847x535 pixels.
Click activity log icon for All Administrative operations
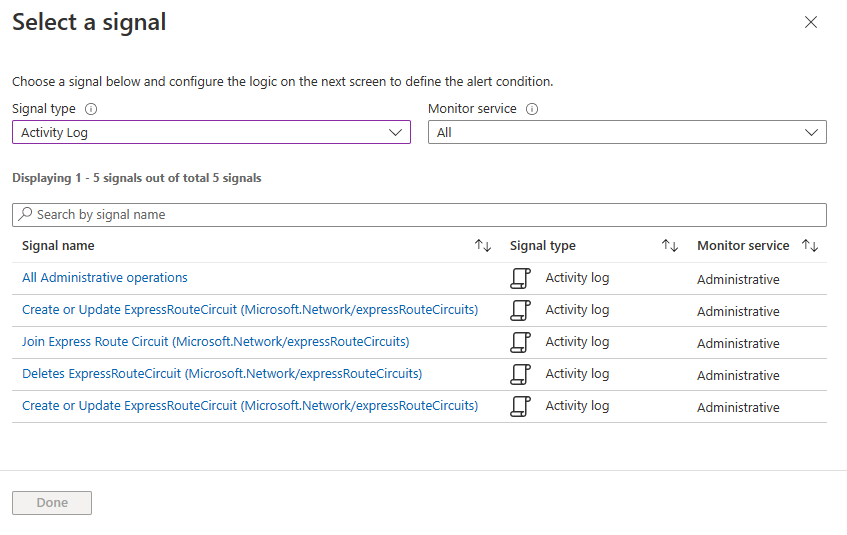520,278
